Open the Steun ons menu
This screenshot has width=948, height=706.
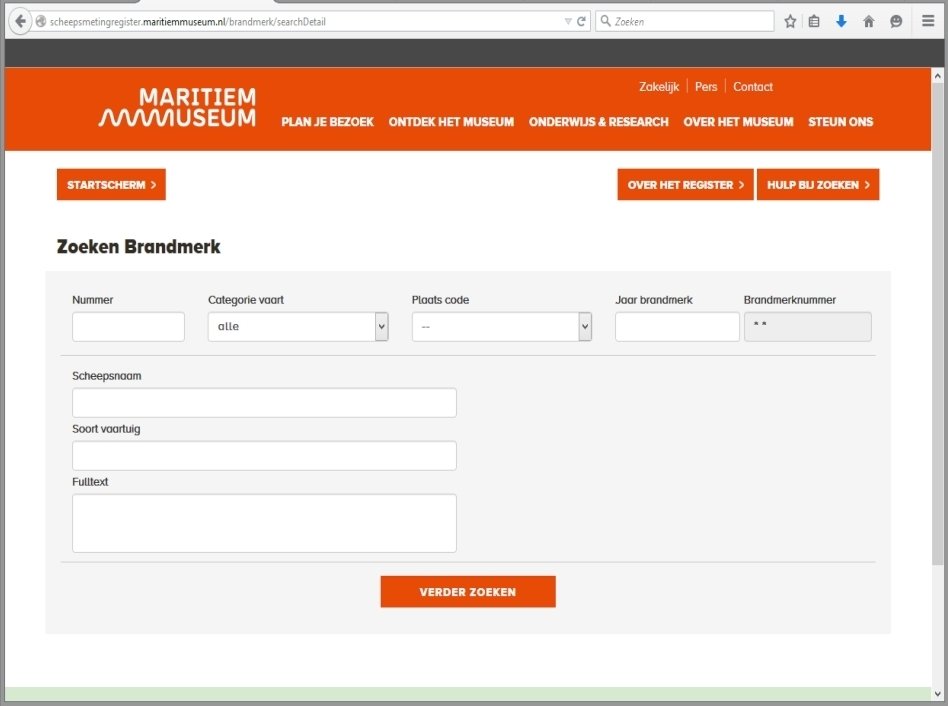point(840,121)
